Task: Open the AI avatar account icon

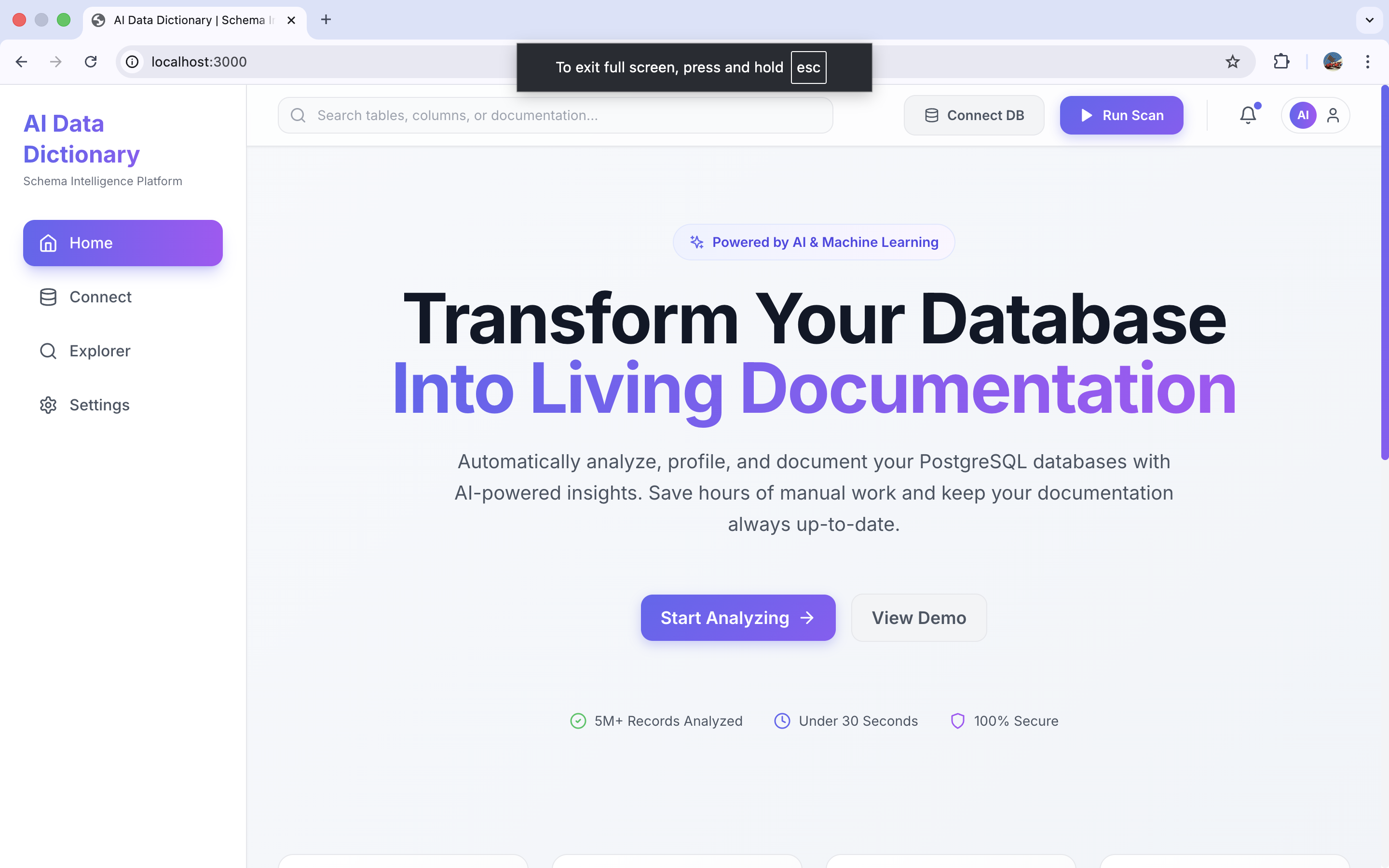Action: click(1302, 115)
